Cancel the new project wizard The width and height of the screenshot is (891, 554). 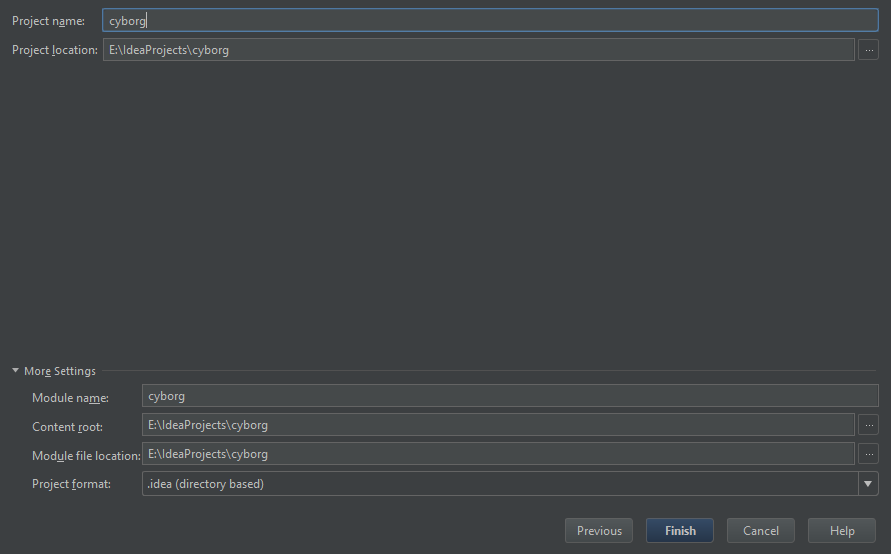click(x=761, y=531)
